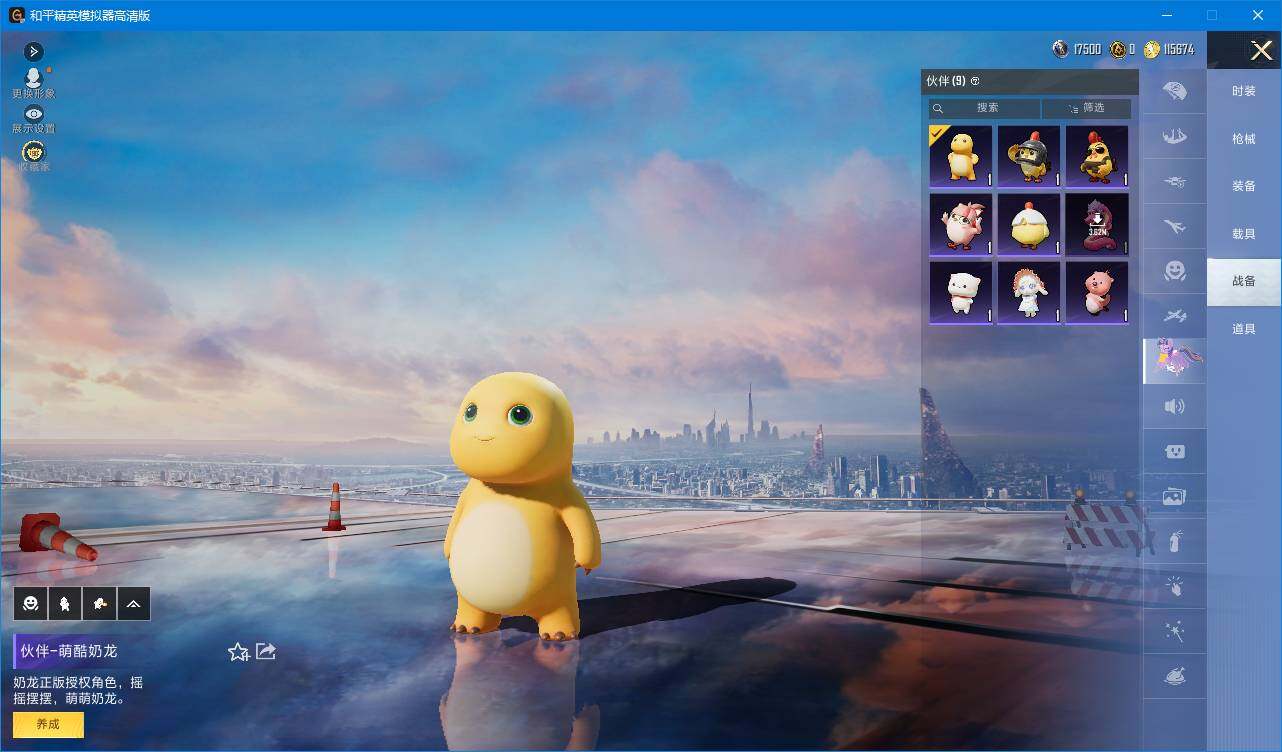Open the drone category icon
The image size is (1282, 752).
(1175, 183)
